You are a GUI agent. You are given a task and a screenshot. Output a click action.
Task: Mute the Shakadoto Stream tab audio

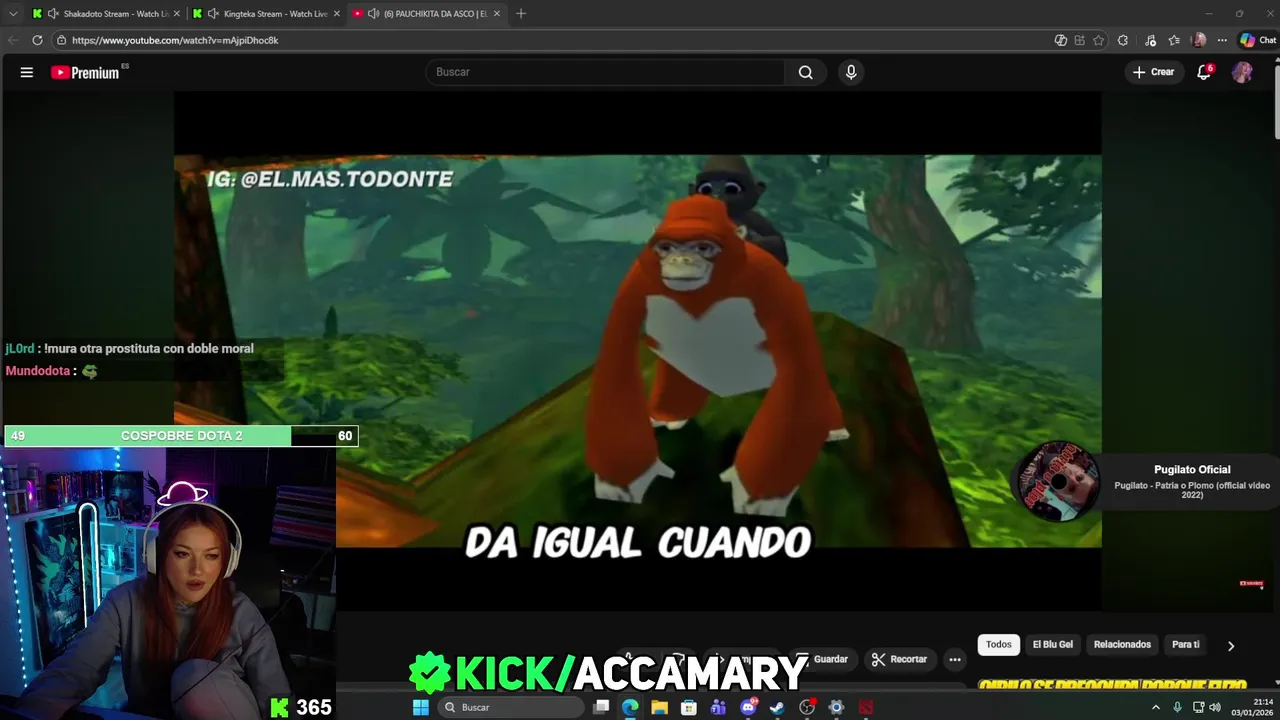(x=53, y=14)
